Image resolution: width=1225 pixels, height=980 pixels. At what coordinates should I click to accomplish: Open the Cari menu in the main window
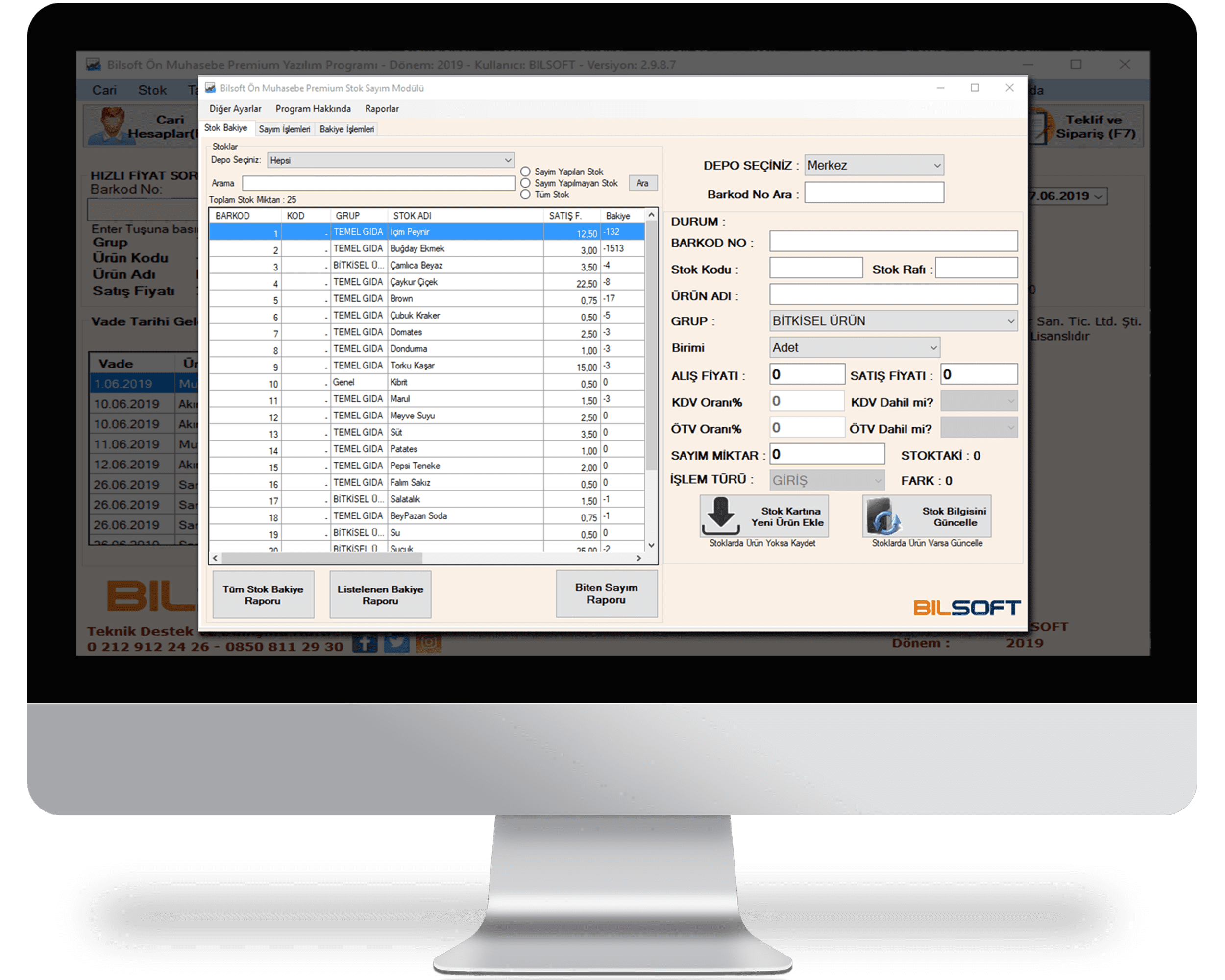[x=104, y=90]
